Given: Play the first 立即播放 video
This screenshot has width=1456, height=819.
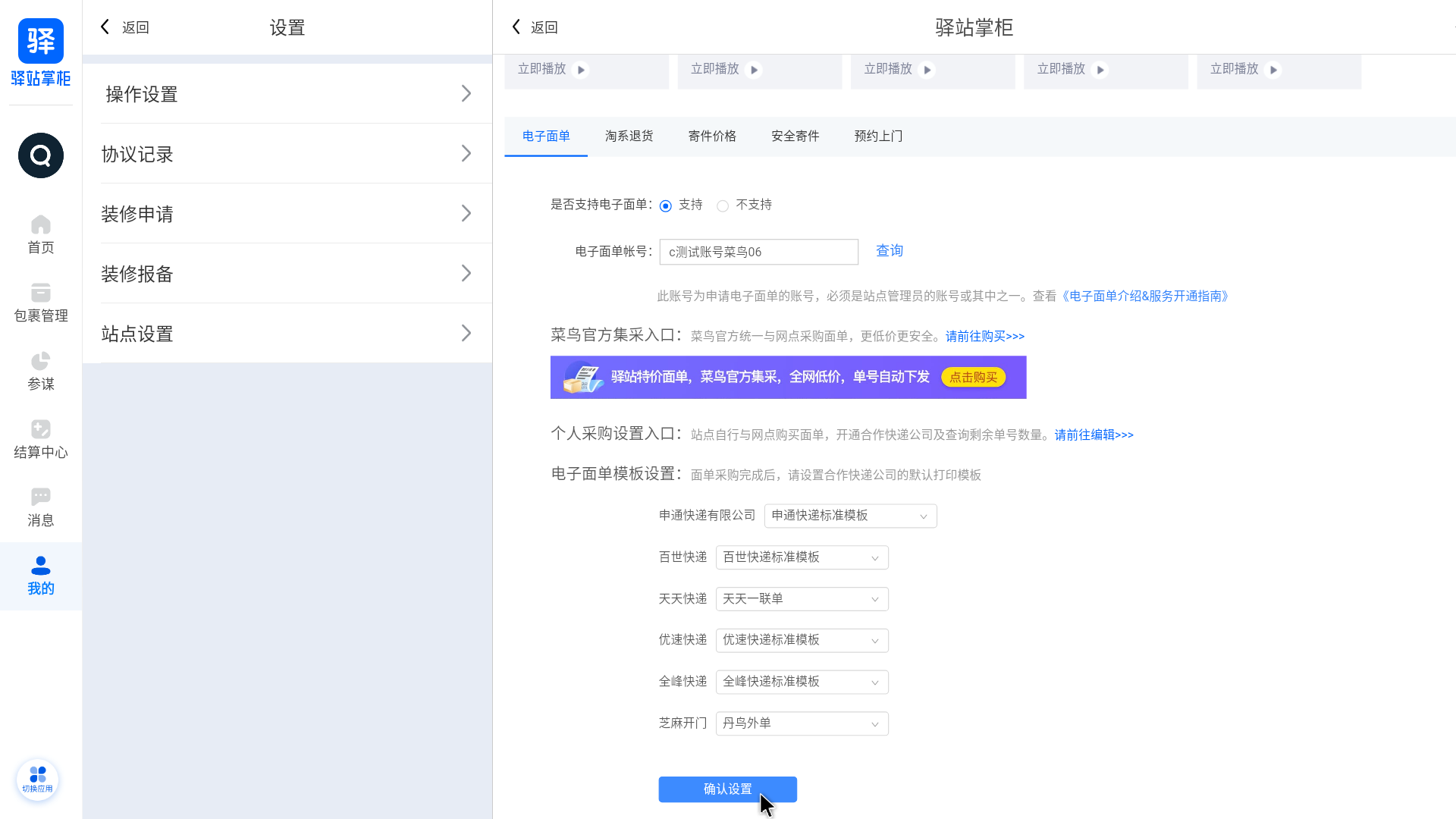Looking at the screenshot, I should coord(581,70).
